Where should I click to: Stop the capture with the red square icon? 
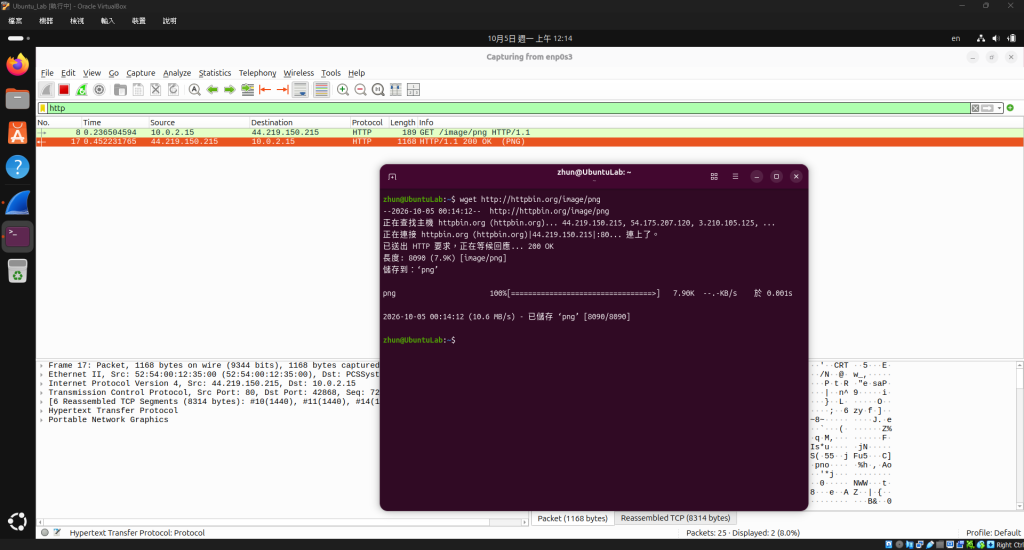click(63, 89)
